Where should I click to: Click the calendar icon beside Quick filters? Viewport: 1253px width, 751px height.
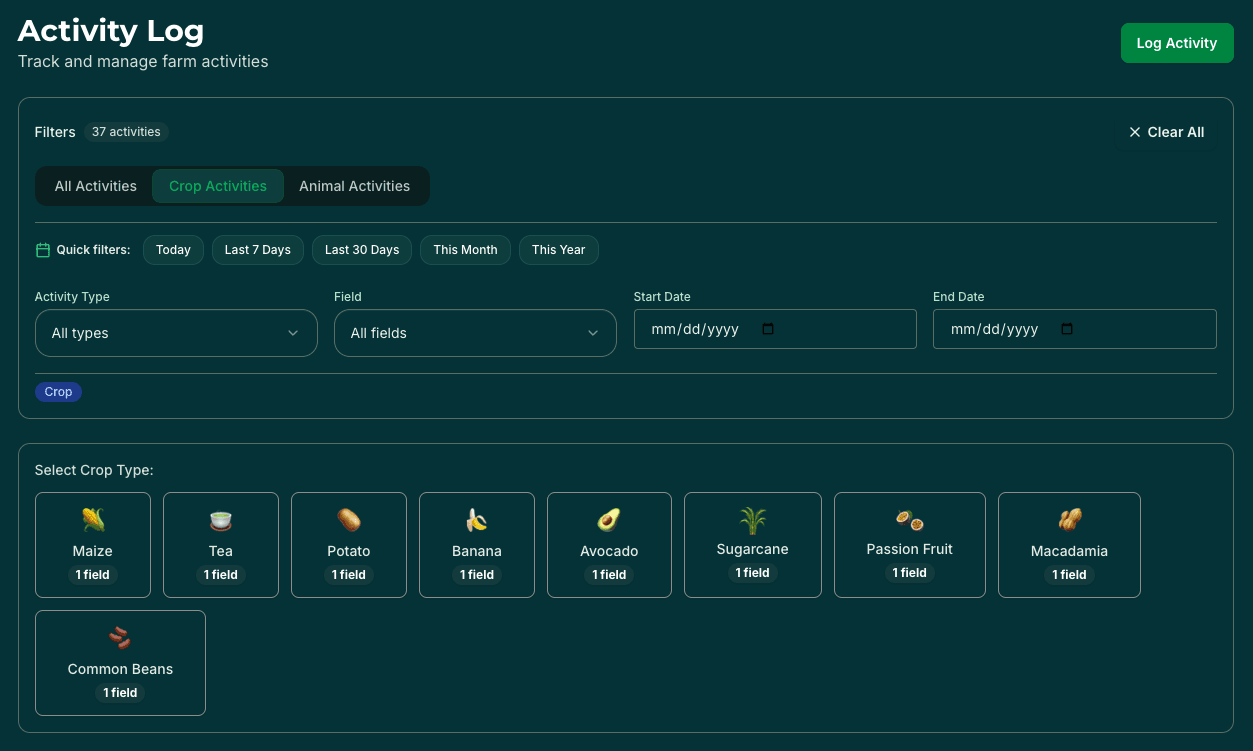pyautogui.click(x=42, y=249)
